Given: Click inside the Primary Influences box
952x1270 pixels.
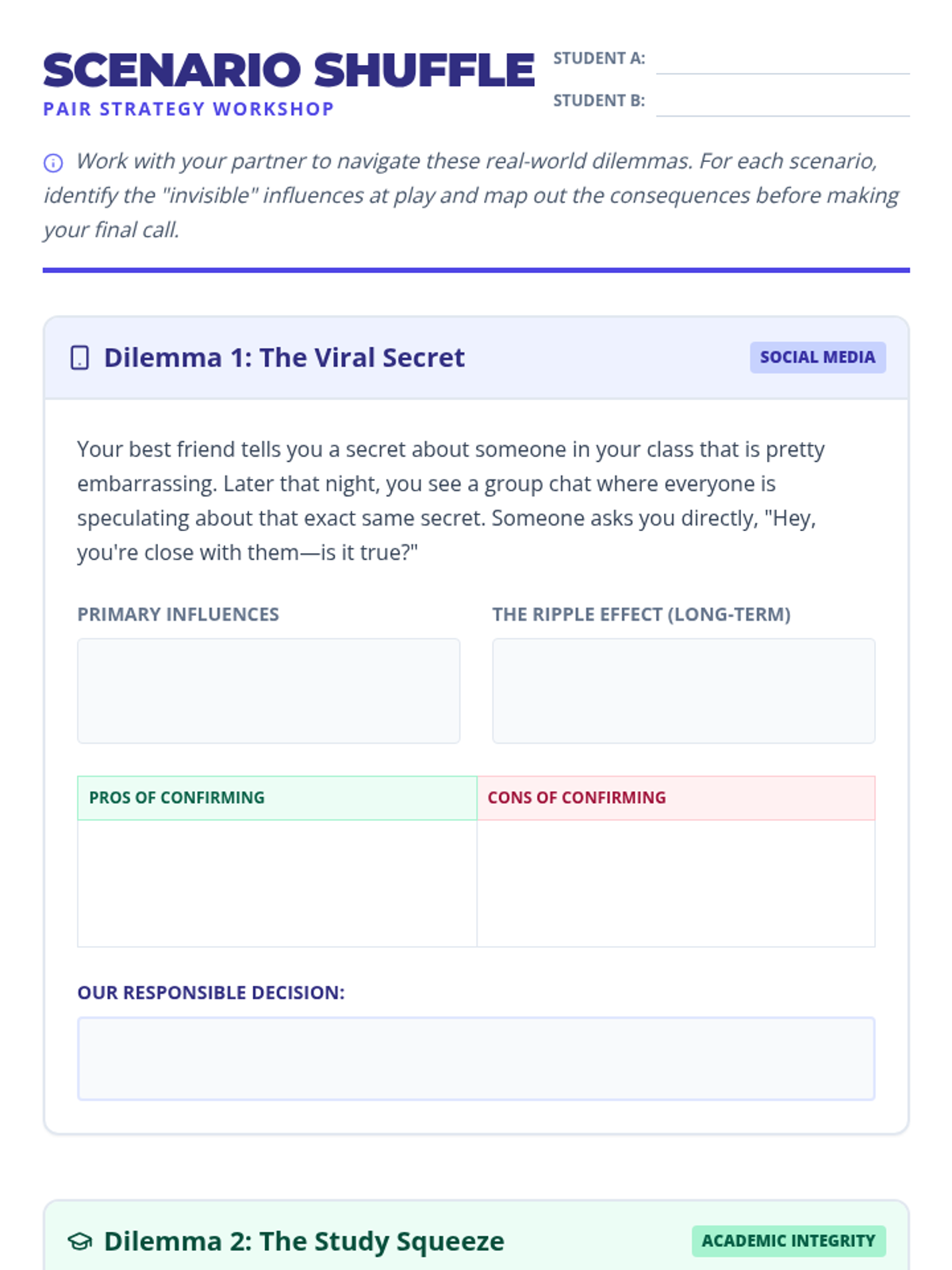Looking at the screenshot, I should click(268, 691).
